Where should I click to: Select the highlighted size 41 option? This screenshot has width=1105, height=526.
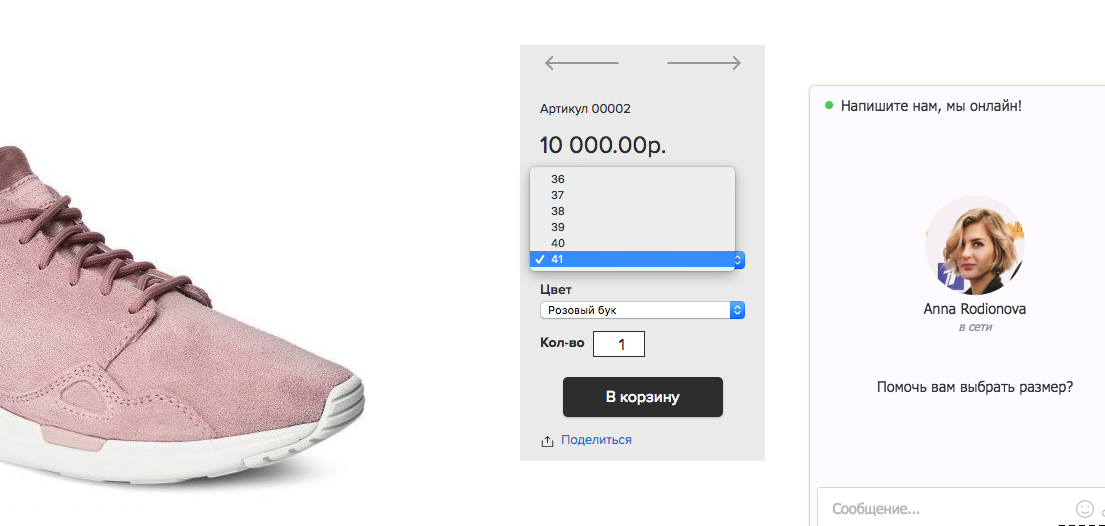click(x=632, y=259)
